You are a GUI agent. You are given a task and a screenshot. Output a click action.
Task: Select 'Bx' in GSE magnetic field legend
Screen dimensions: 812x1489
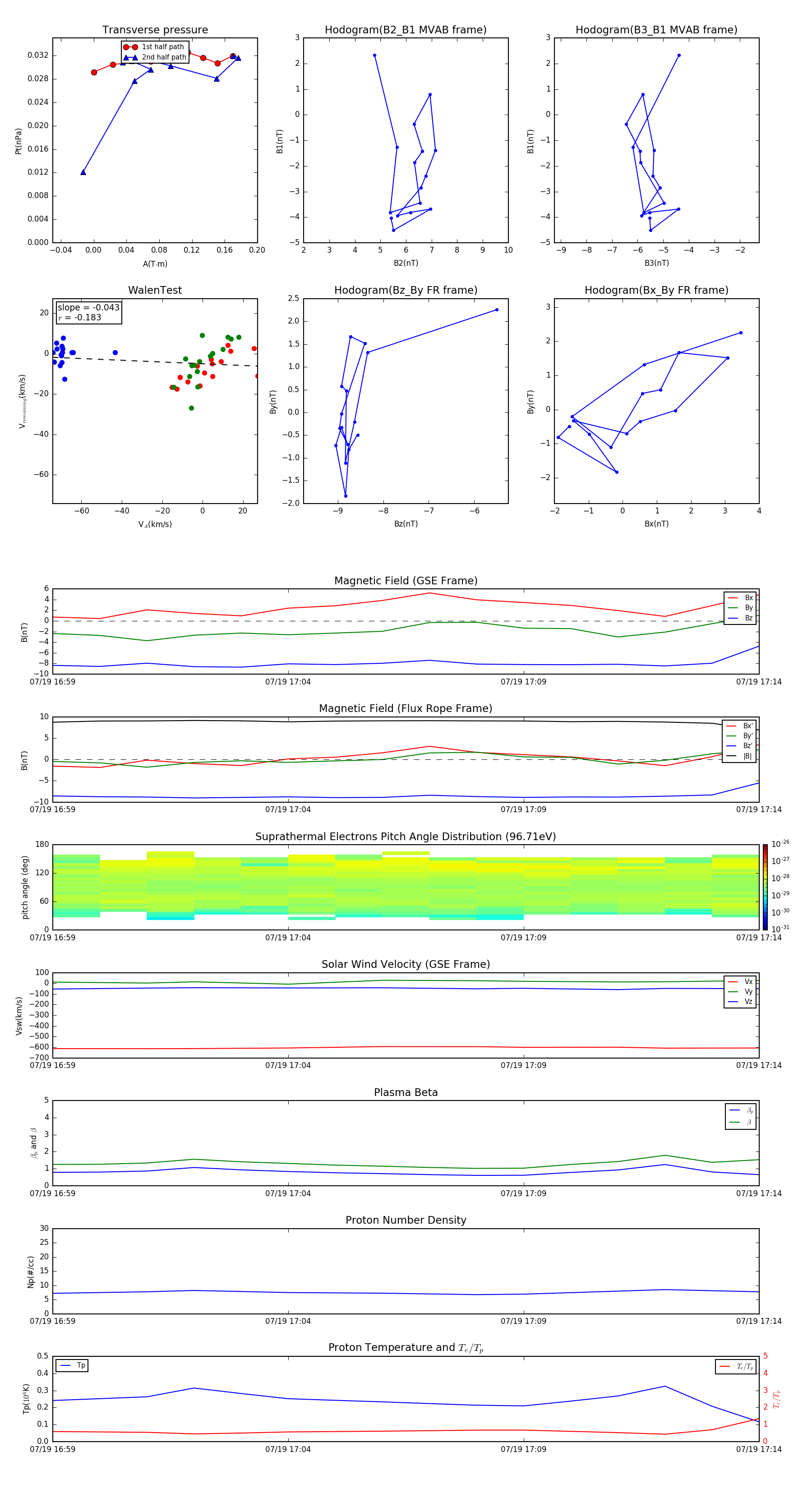pyautogui.click(x=740, y=598)
